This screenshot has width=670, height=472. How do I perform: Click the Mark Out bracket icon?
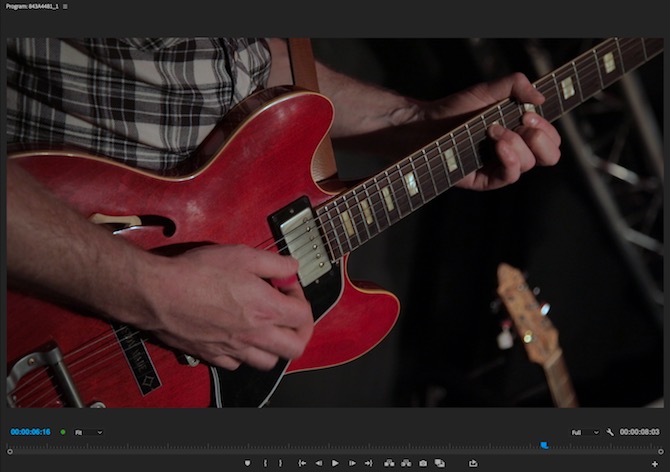(x=280, y=463)
